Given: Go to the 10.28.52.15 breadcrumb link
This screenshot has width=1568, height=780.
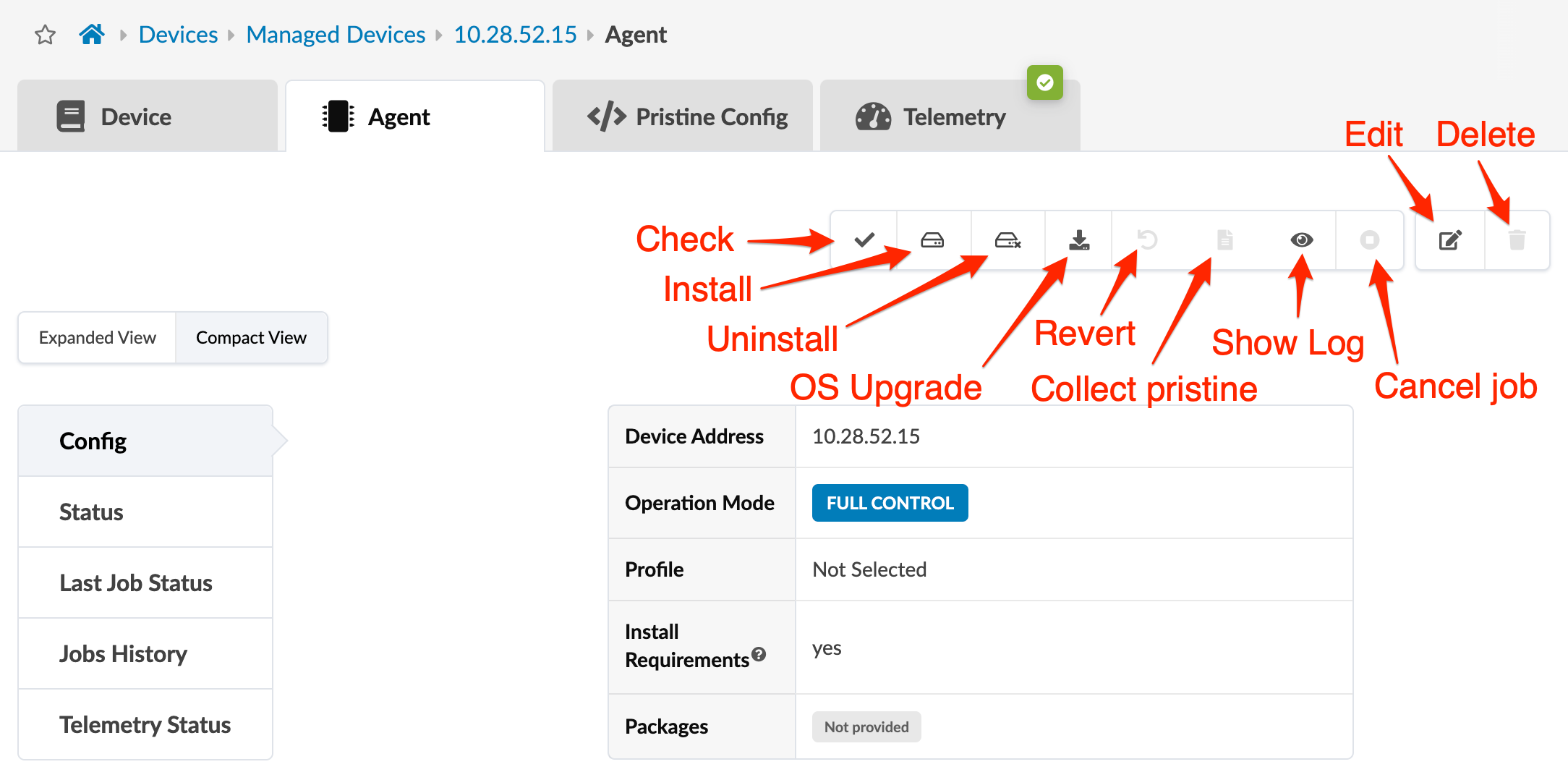Looking at the screenshot, I should pyautogui.click(x=515, y=35).
